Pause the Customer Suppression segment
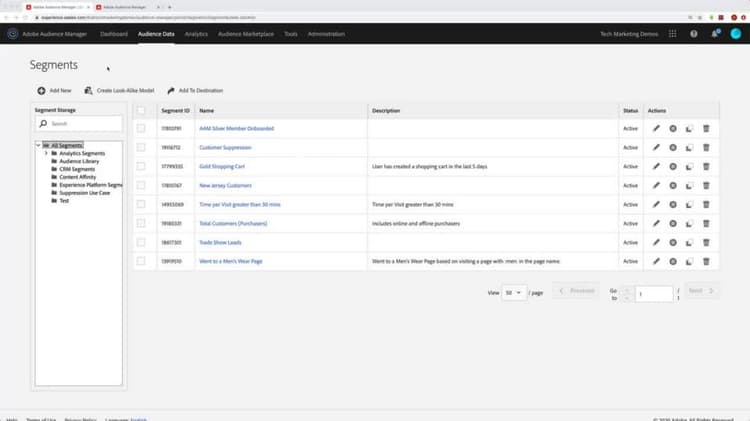 673,147
